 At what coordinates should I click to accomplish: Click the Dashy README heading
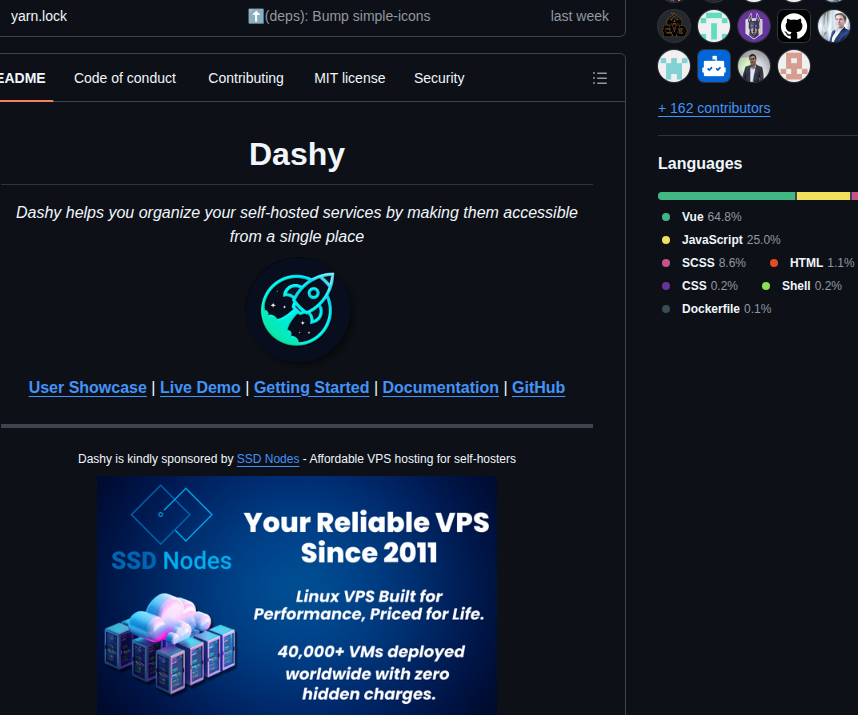(297, 154)
